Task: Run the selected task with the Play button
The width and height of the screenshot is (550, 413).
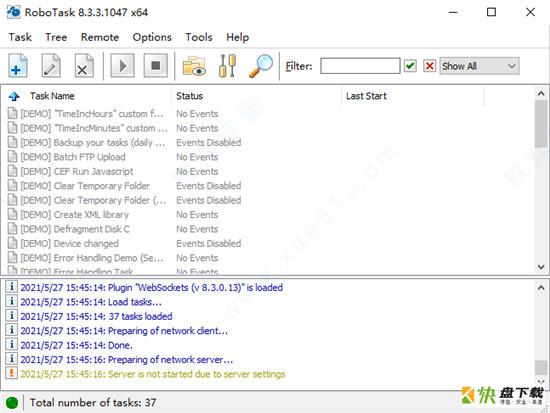Action: coord(122,66)
